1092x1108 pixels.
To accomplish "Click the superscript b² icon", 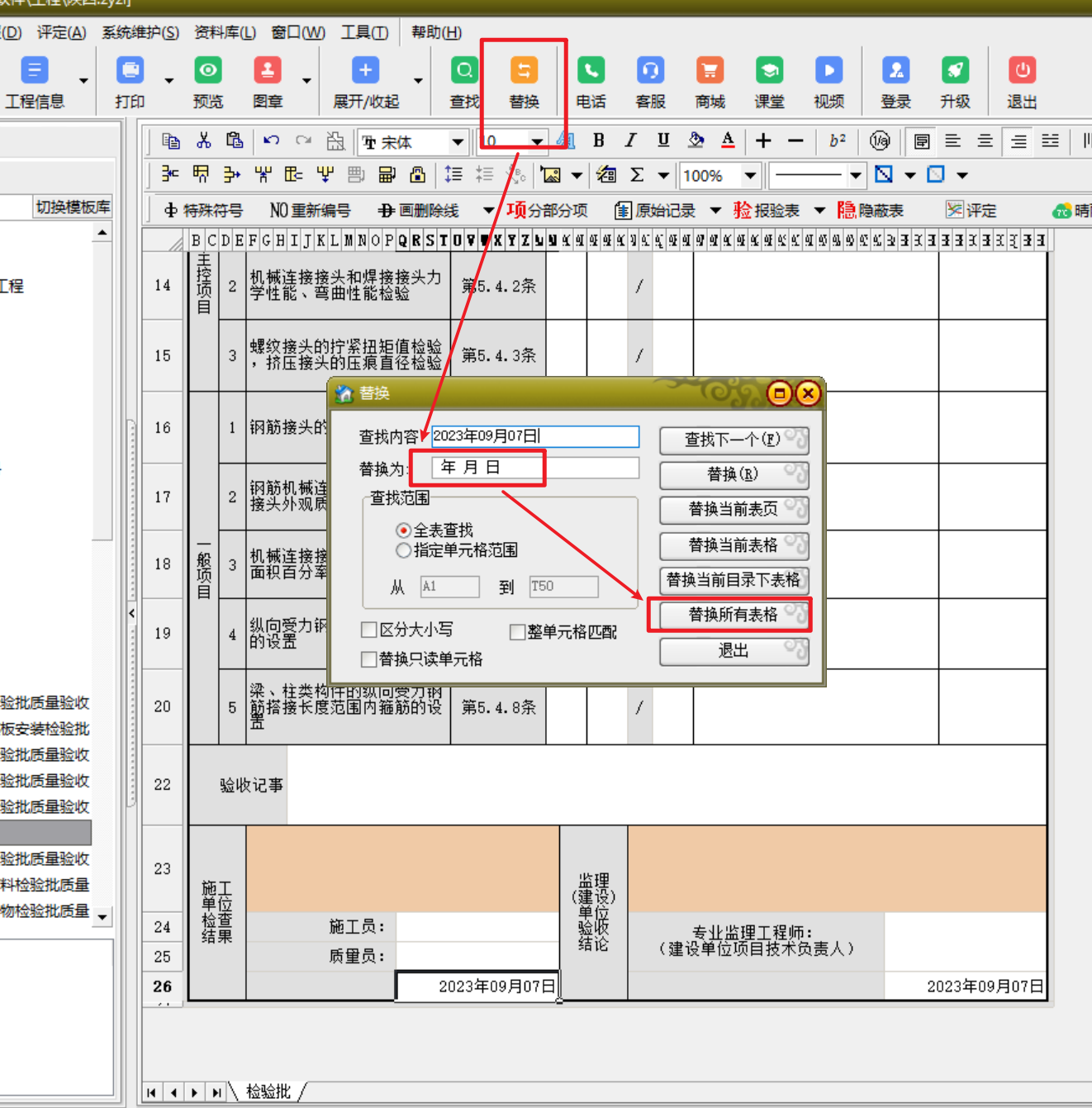I will pos(837,140).
